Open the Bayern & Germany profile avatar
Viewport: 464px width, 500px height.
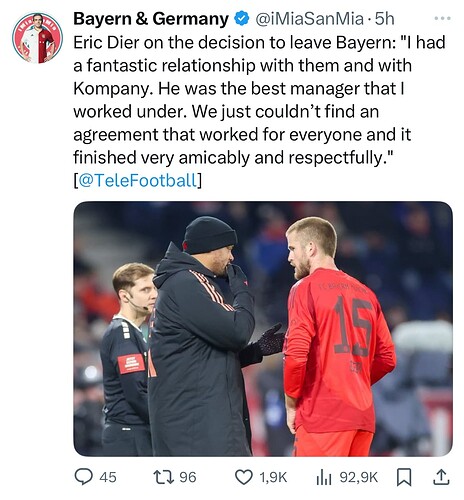point(37,38)
